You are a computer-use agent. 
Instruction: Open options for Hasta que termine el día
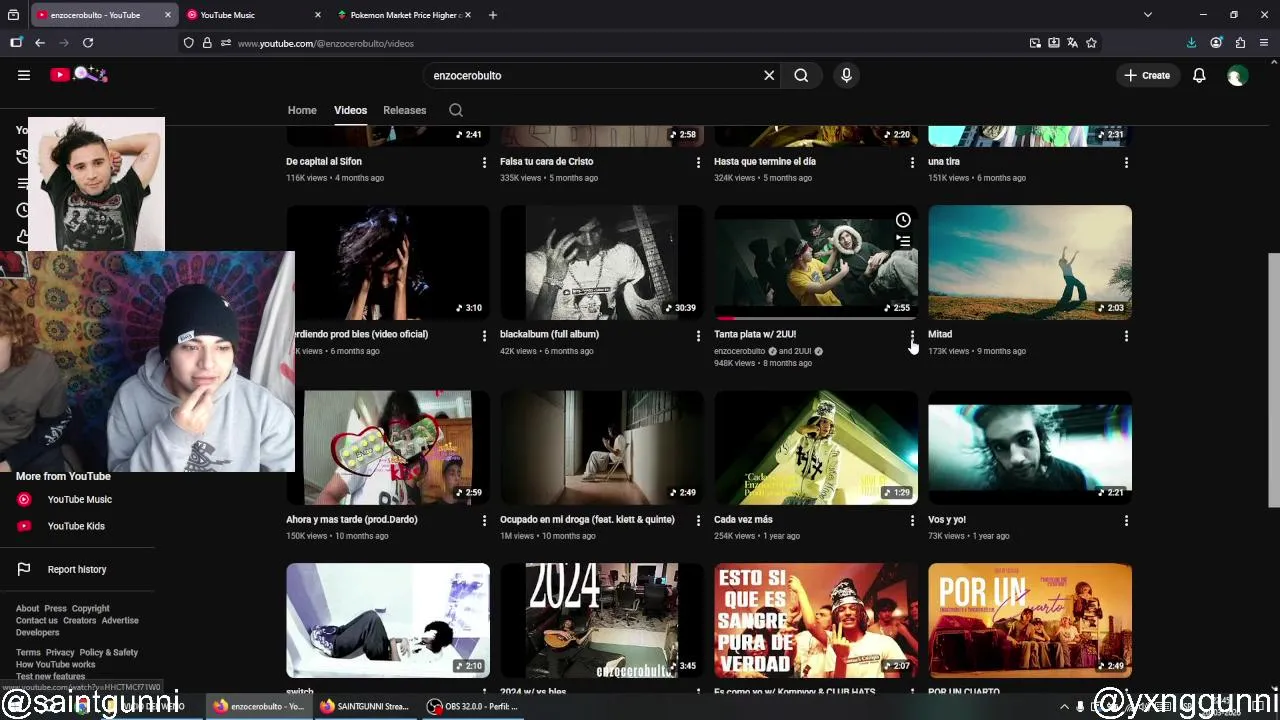click(x=912, y=162)
